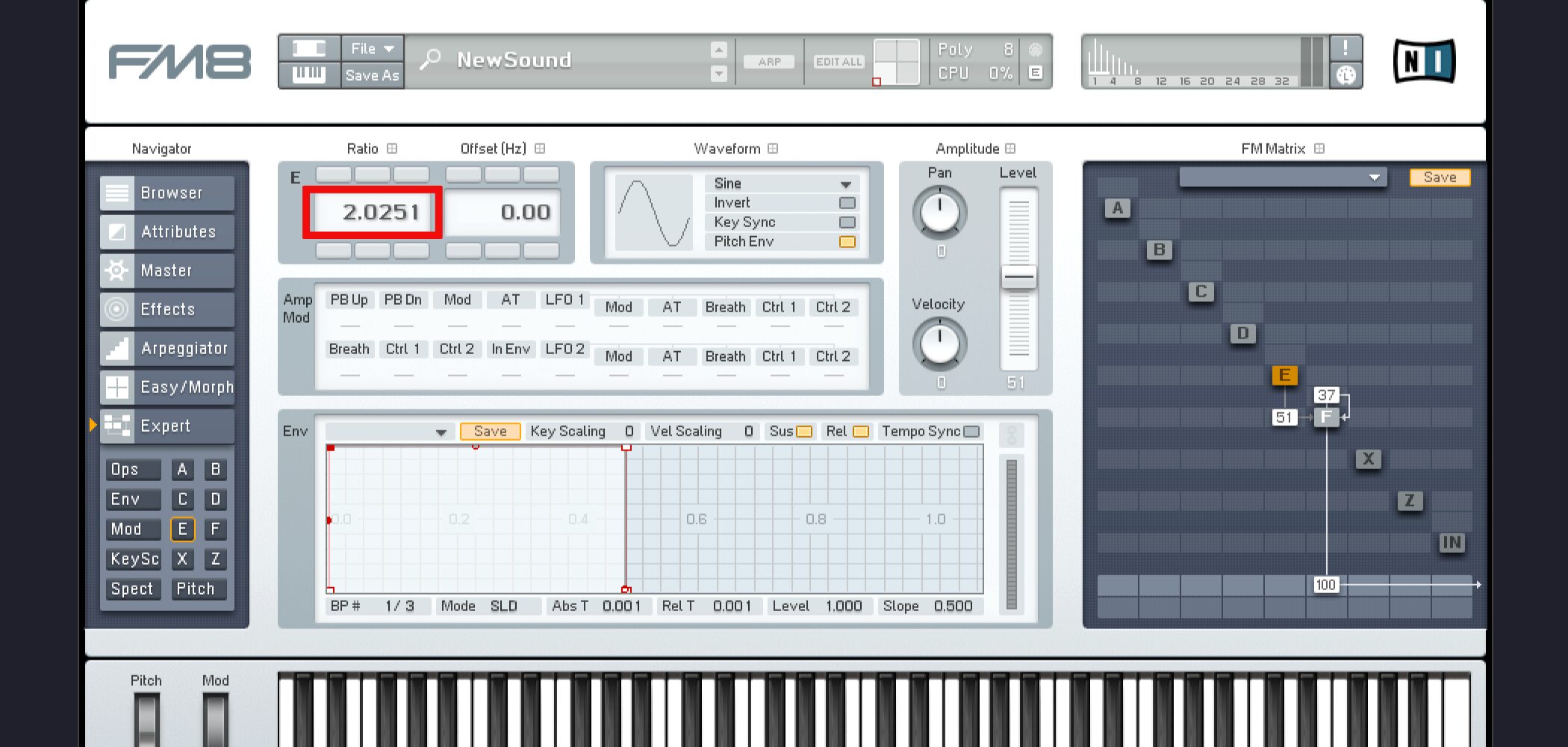Open the Effects page

pos(167,309)
